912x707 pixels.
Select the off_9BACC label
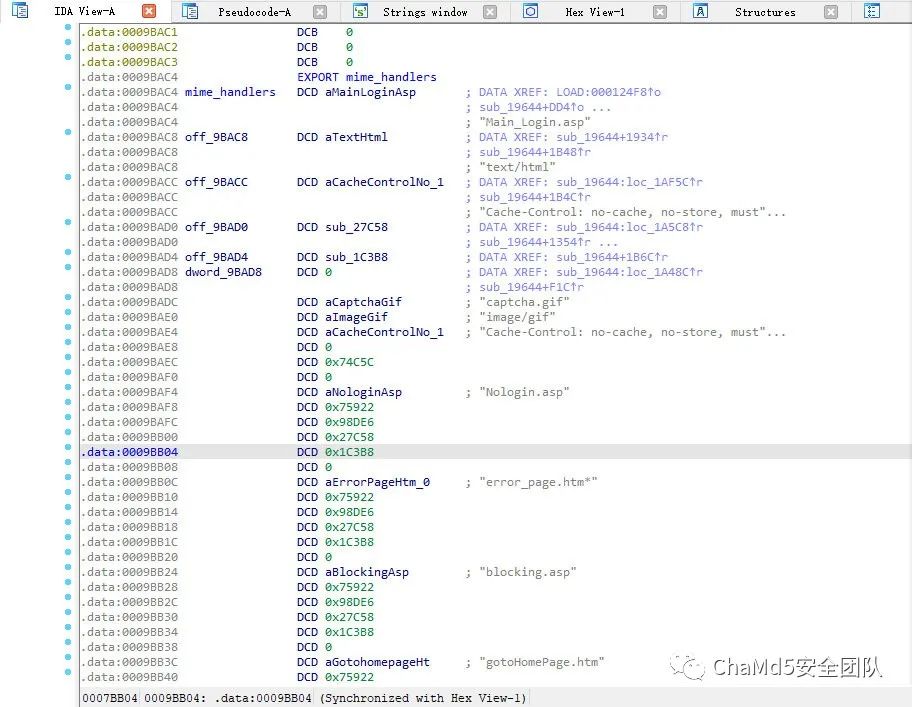pos(216,182)
